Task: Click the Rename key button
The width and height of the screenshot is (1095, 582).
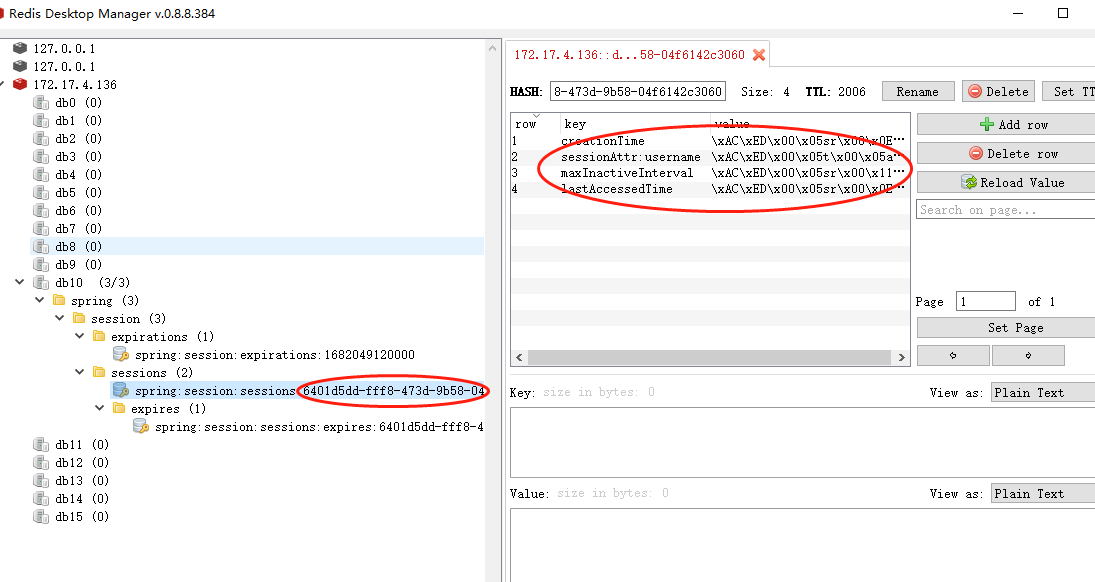Action: pos(917,92)
